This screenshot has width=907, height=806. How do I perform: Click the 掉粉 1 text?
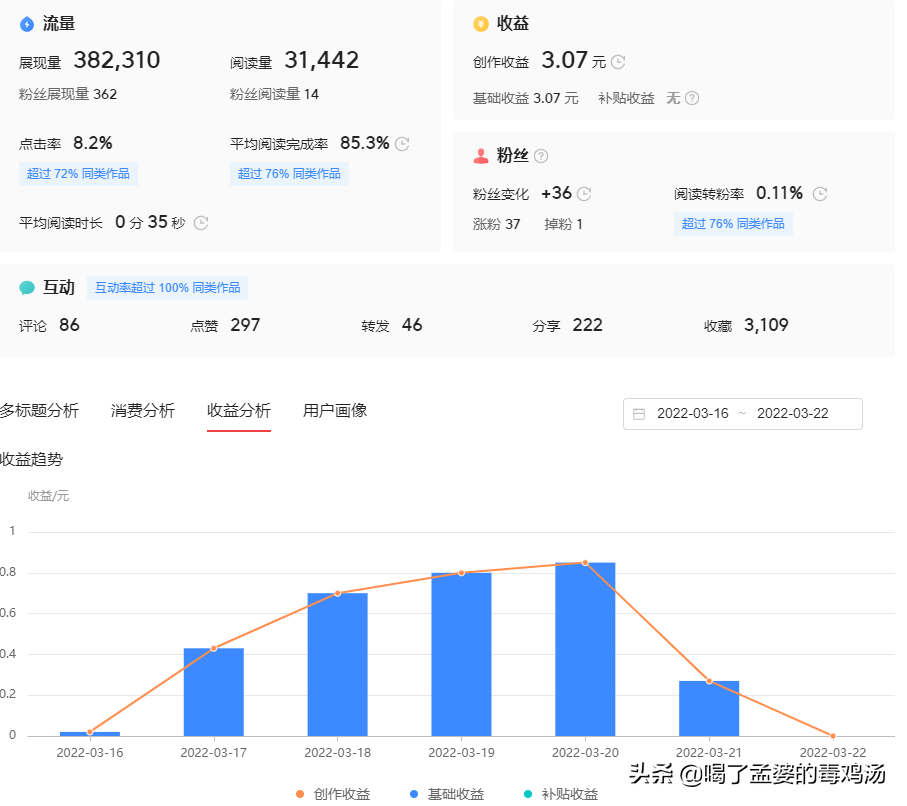click(x=563, y=224)
